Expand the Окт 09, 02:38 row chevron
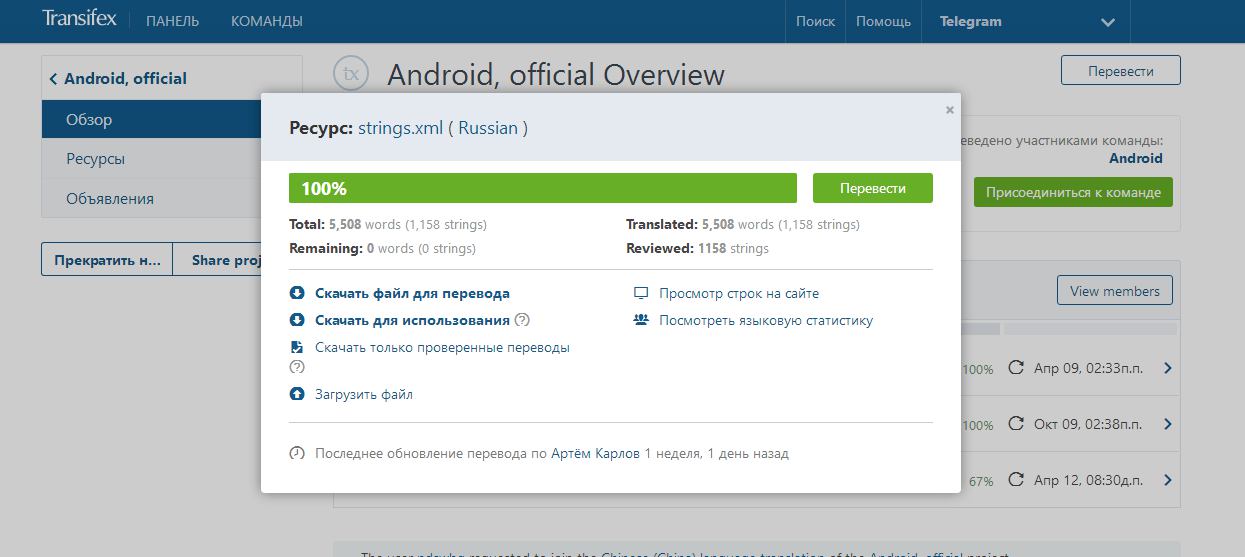The image size is (1245, 557). point(1167,424)
